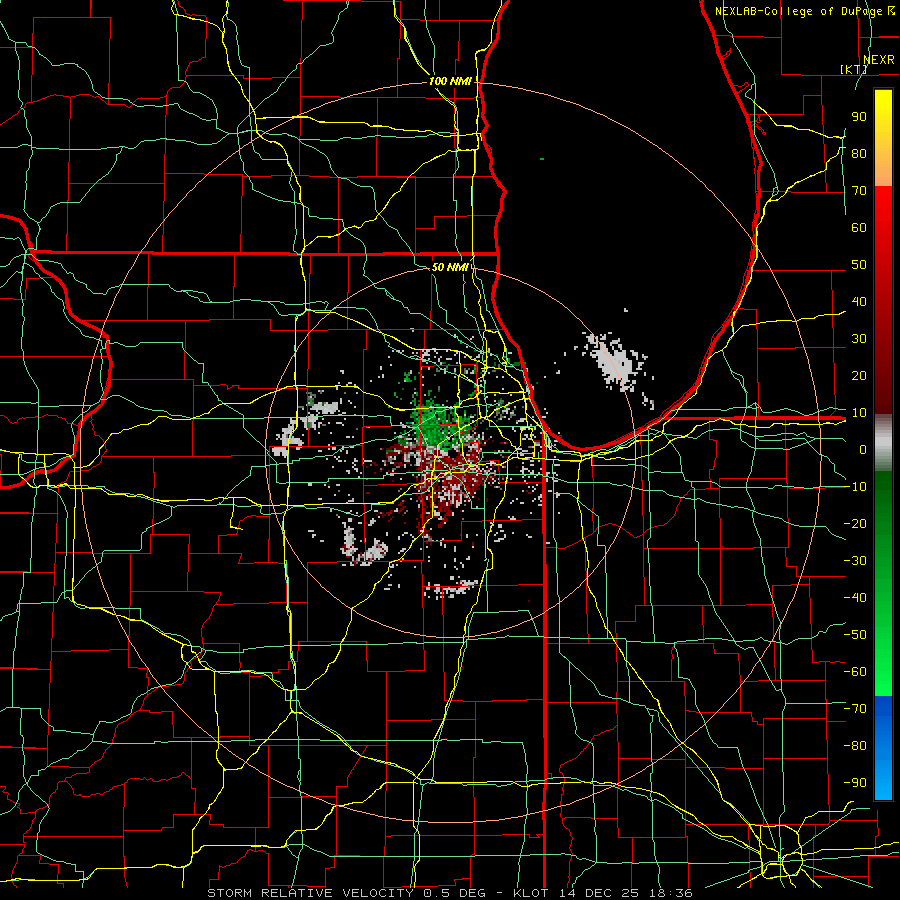Screen dimensions: 900x900
Task: Click the -60 value on the velocity scale
Action: tap(855, 672)
